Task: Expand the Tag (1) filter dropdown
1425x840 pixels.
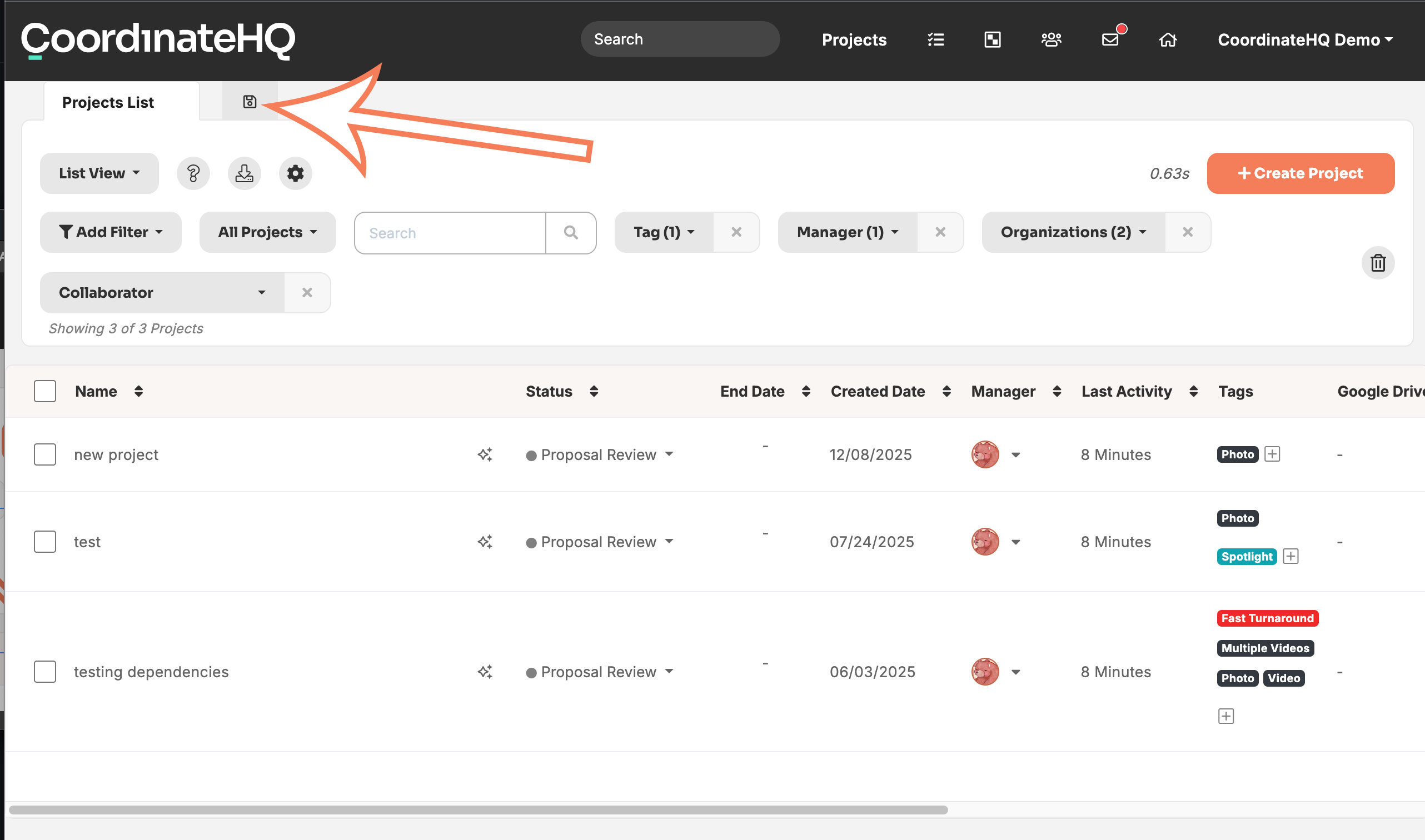Action: click(664, 232)
